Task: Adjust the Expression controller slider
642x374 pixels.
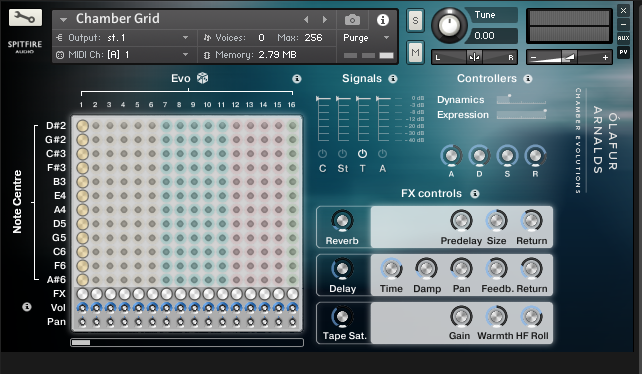Action: click(521, 115)
